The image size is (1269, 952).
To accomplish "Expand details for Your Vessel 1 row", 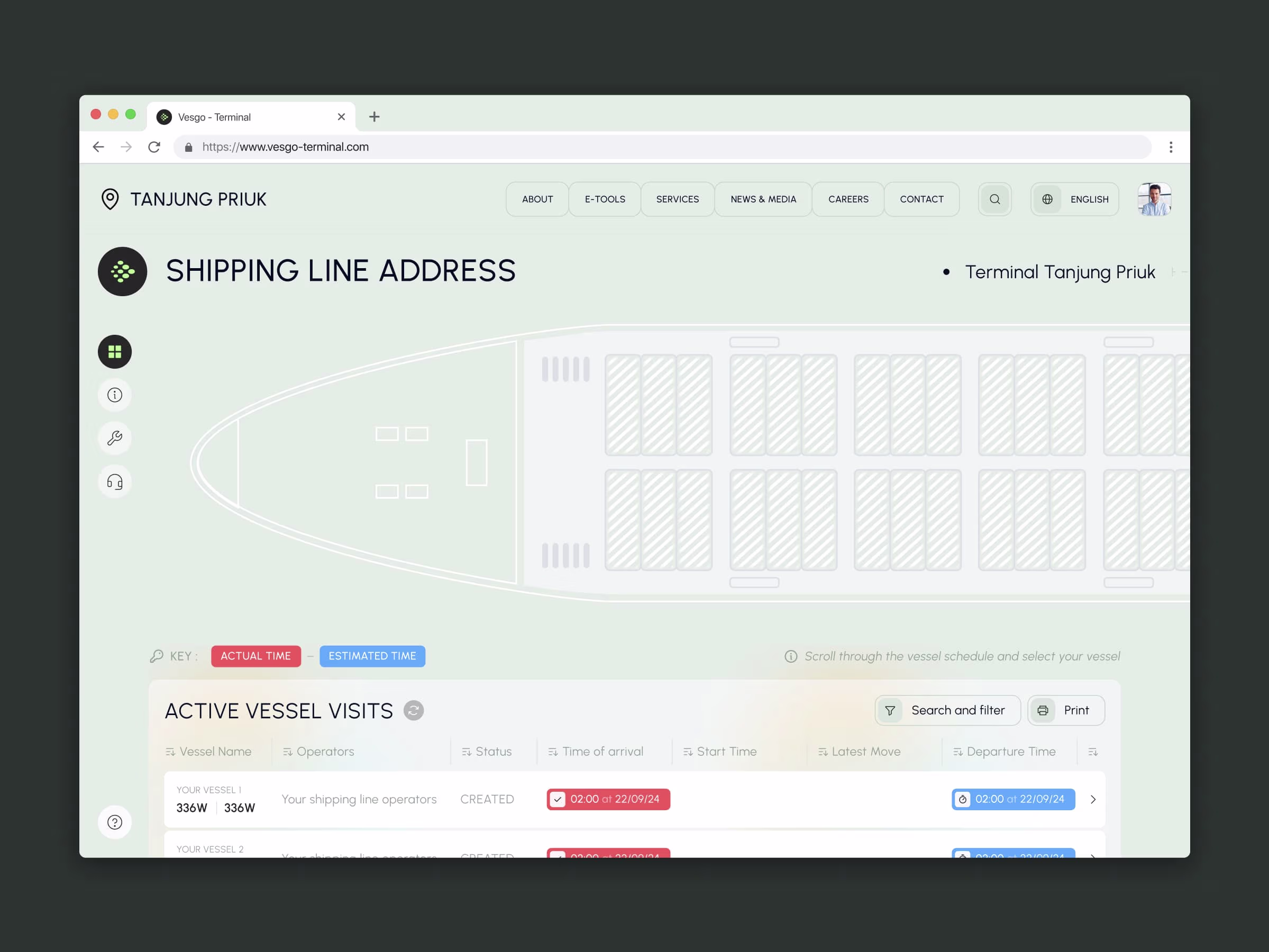I will [x=1093, y=799].
